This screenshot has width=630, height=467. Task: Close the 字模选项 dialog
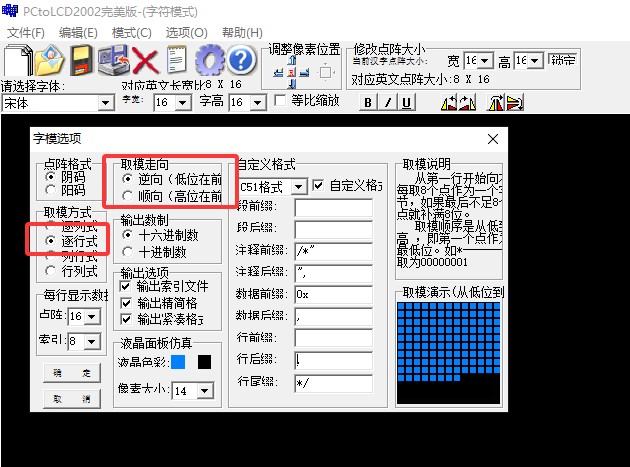pyautogui.click(x=493, y=139)
